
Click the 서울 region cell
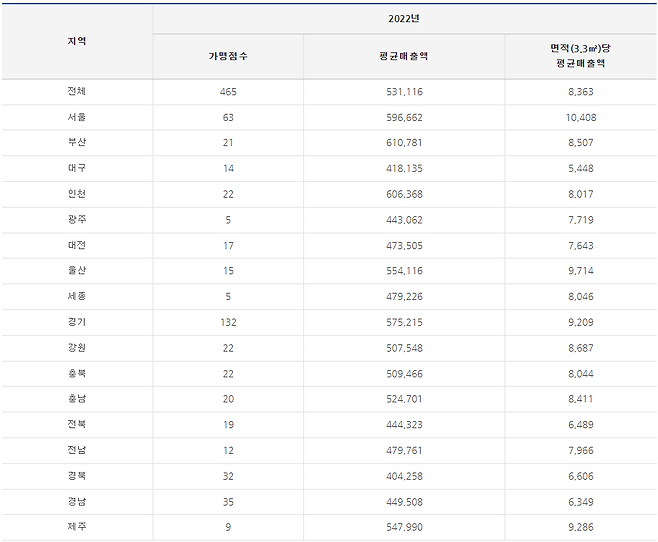76,117
